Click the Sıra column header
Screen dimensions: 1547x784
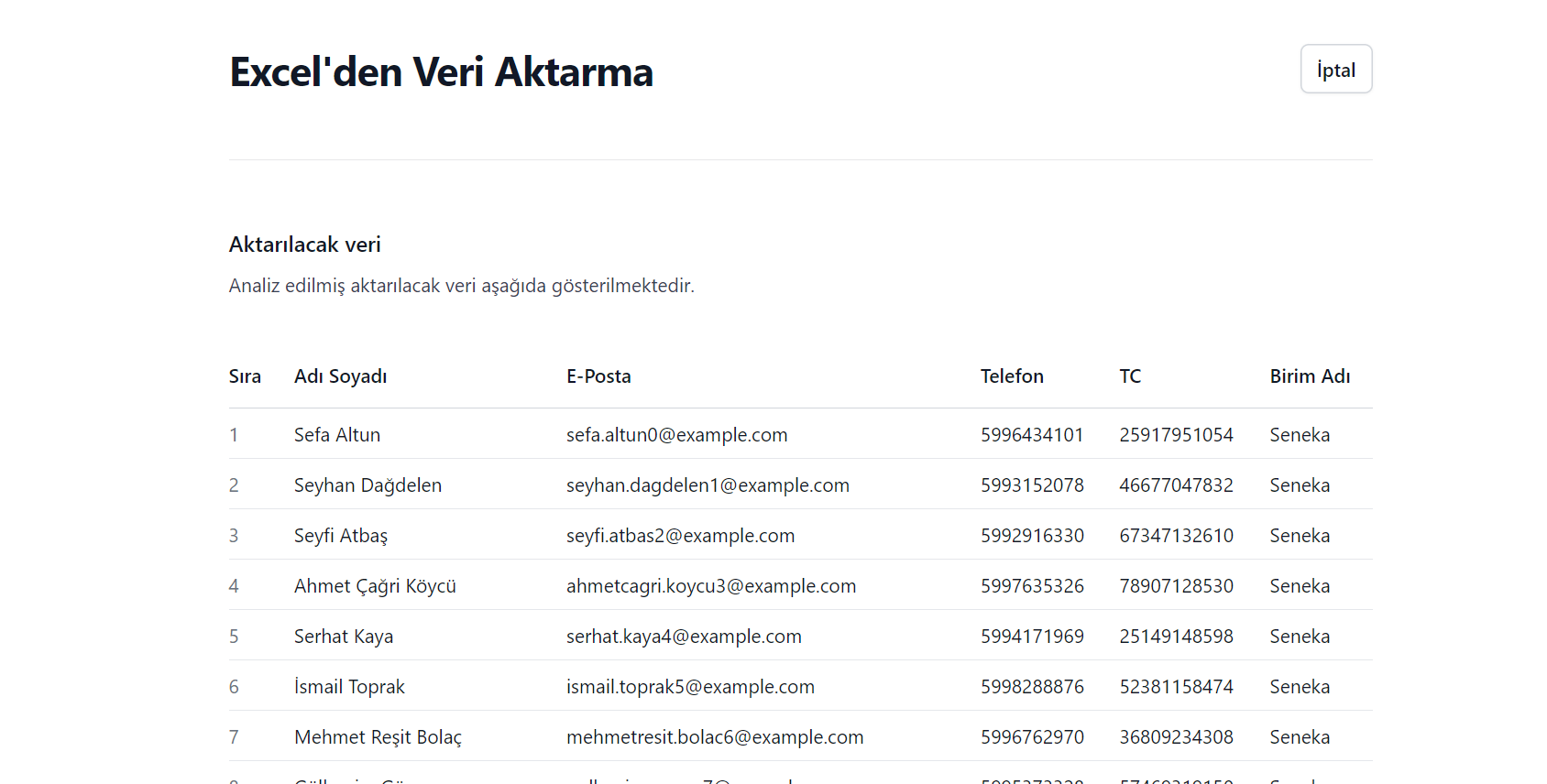pos(245,376)
